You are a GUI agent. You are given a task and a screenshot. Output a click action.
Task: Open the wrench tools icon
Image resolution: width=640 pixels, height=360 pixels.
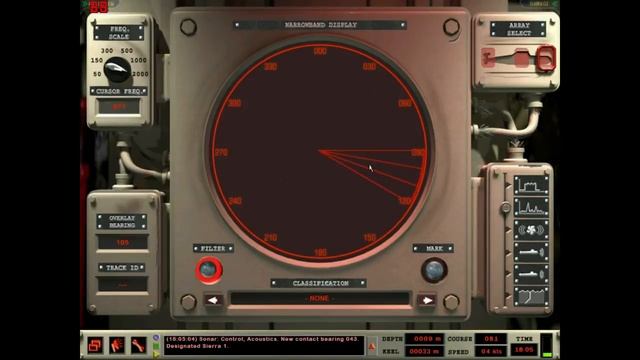[138, 345]
